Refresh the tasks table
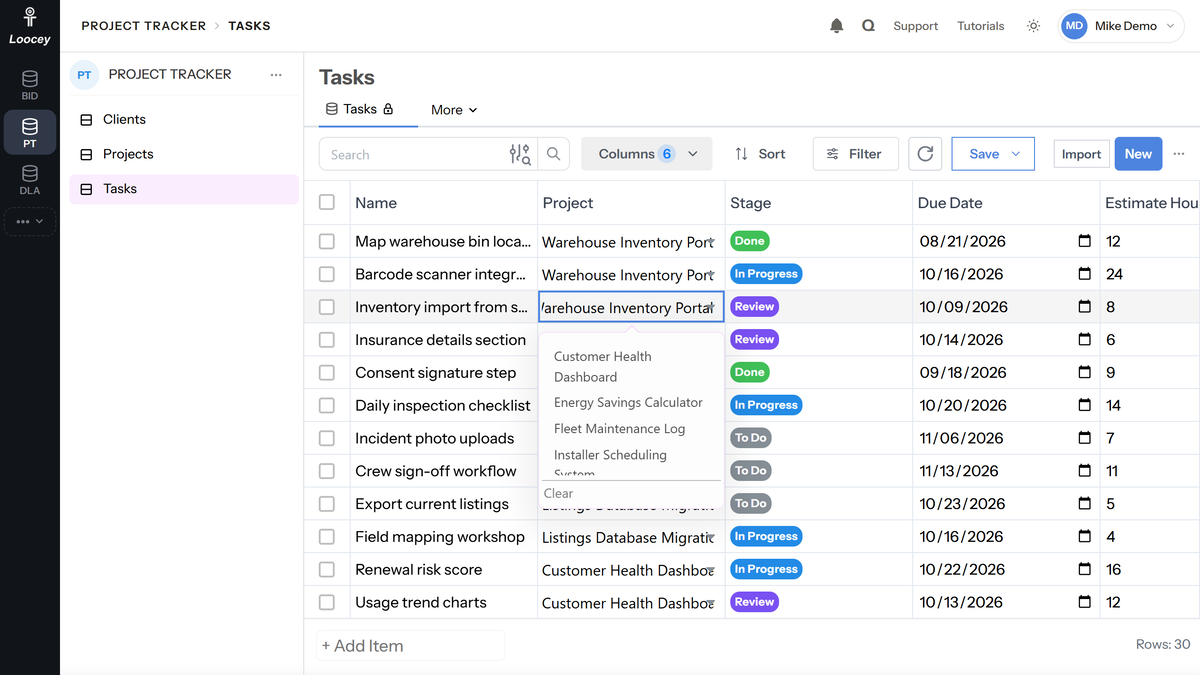The image size is (1200, 675). (x=925, y=154)
